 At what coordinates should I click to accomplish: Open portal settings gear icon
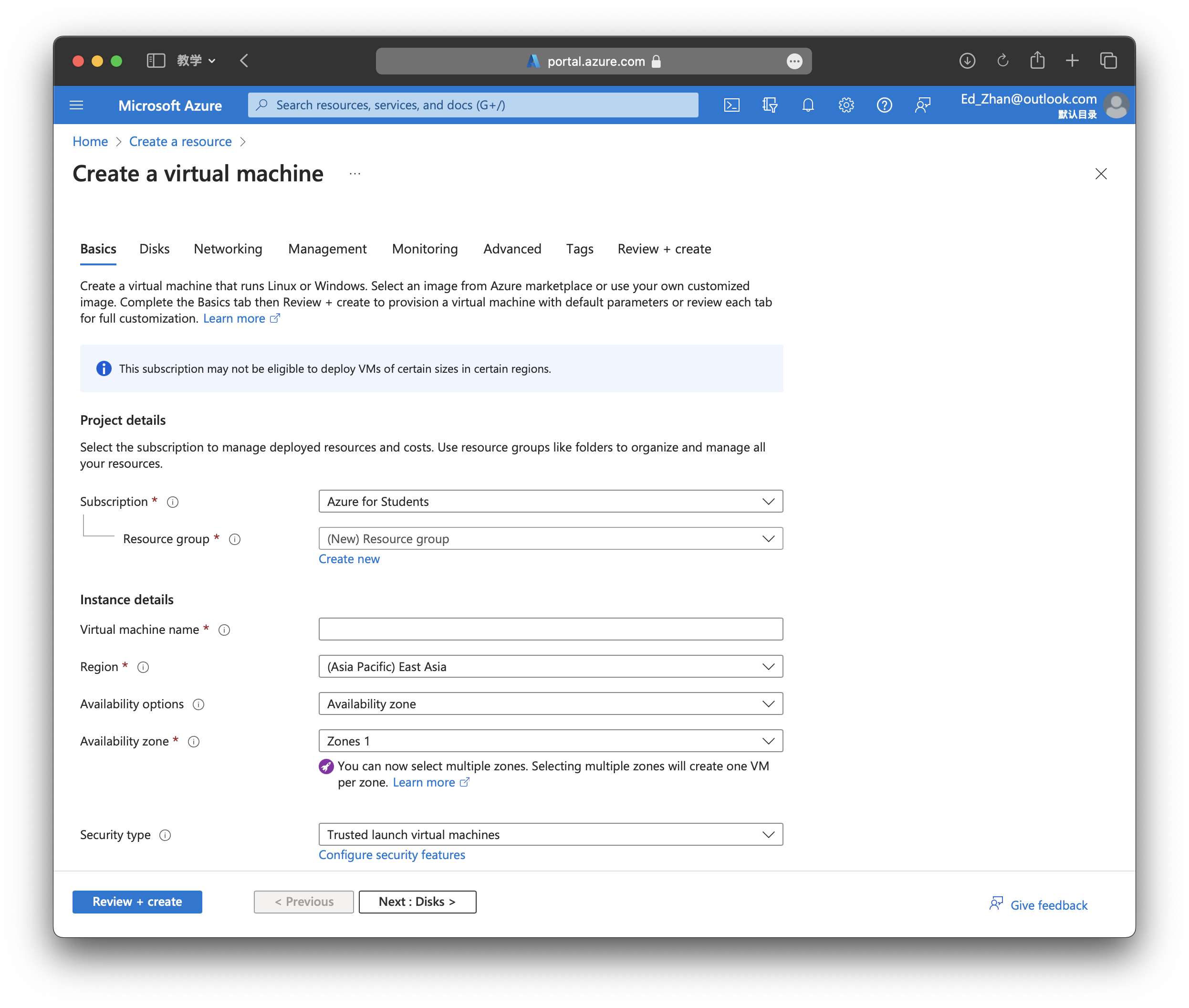coord(846,105)
